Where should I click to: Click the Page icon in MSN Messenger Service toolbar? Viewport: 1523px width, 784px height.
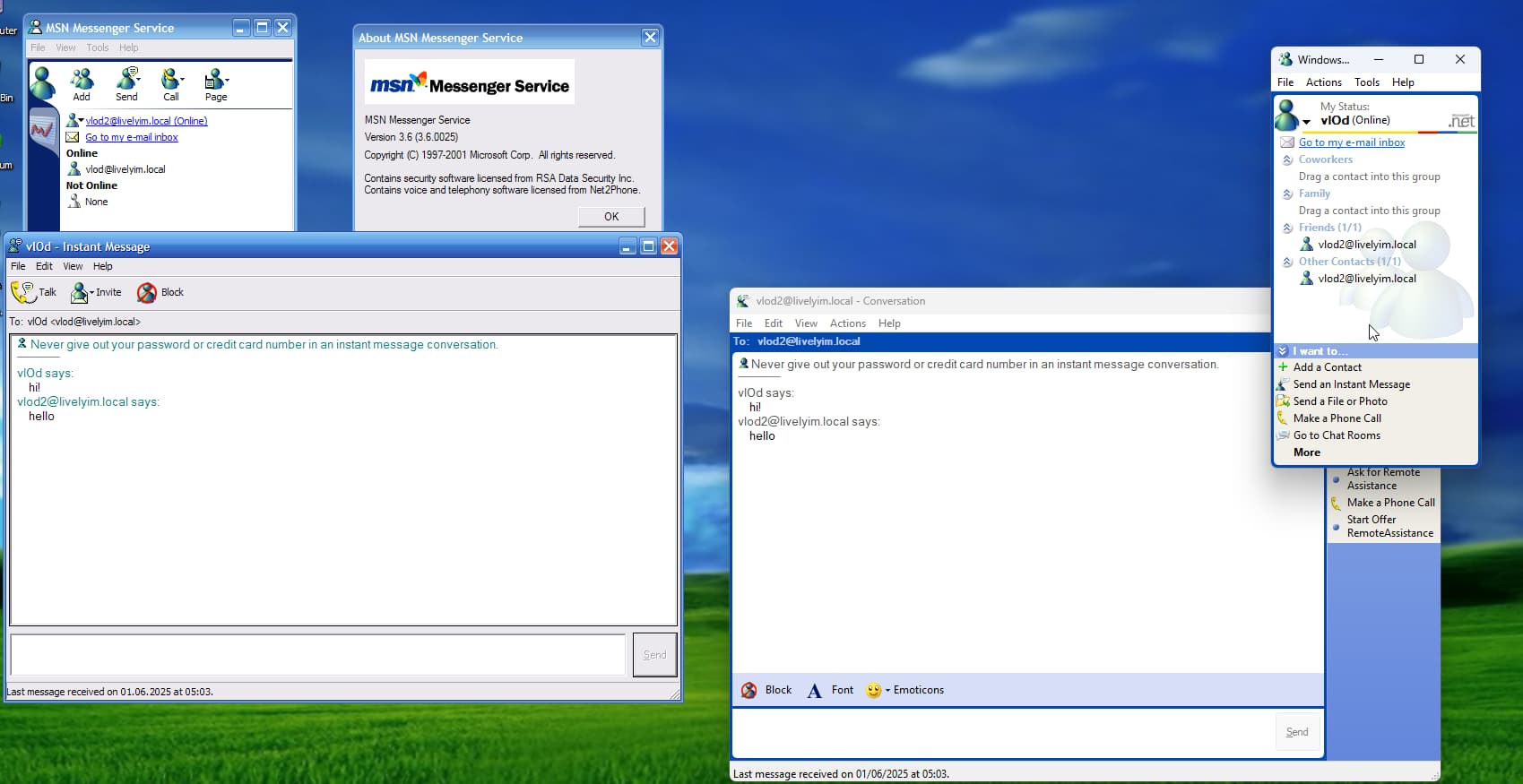coord(216,79)
